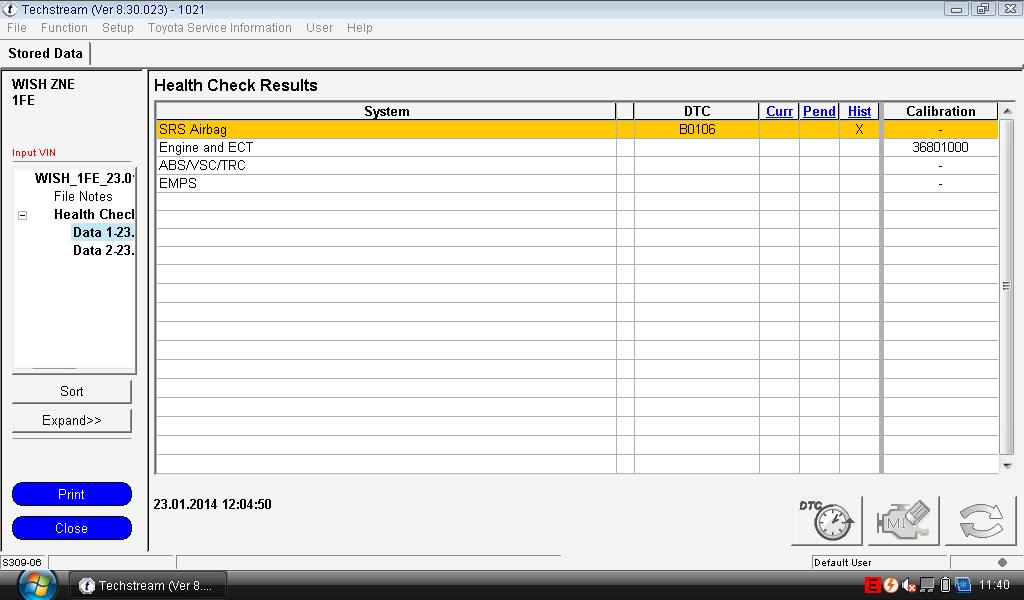Click the DTC column header

click(697, 112)
